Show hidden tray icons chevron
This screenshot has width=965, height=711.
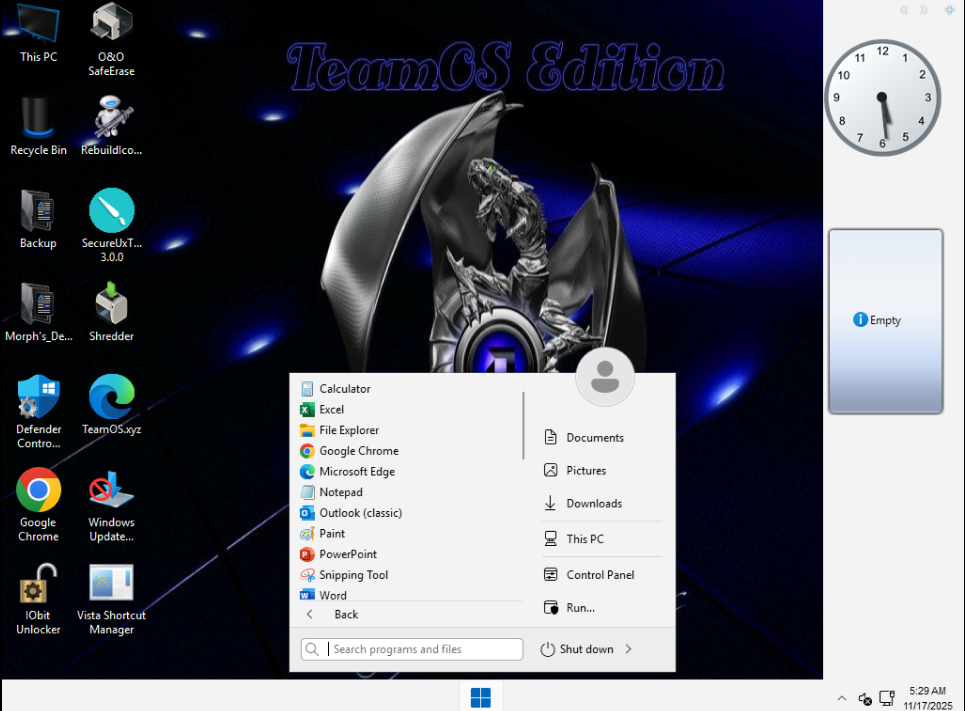pos(841,698)
